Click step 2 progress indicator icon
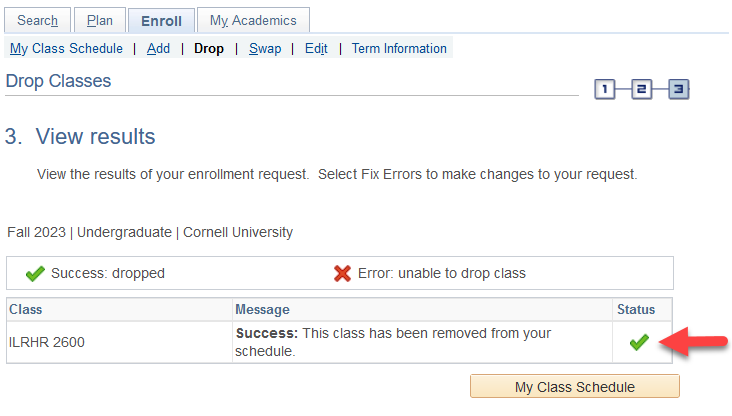732x416 pixels. click(x=641, y=90)
